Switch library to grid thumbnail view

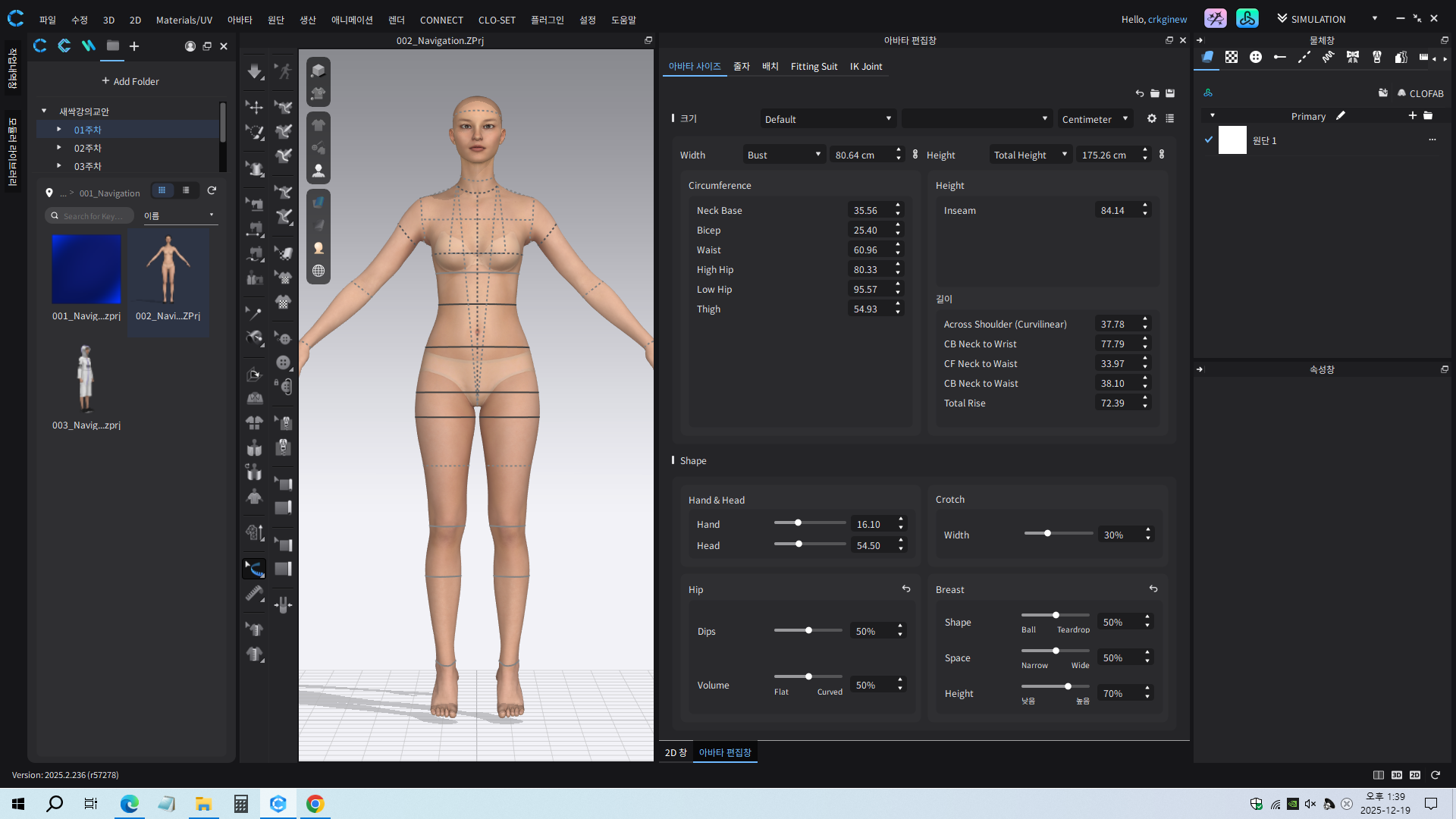click(162, 190)
